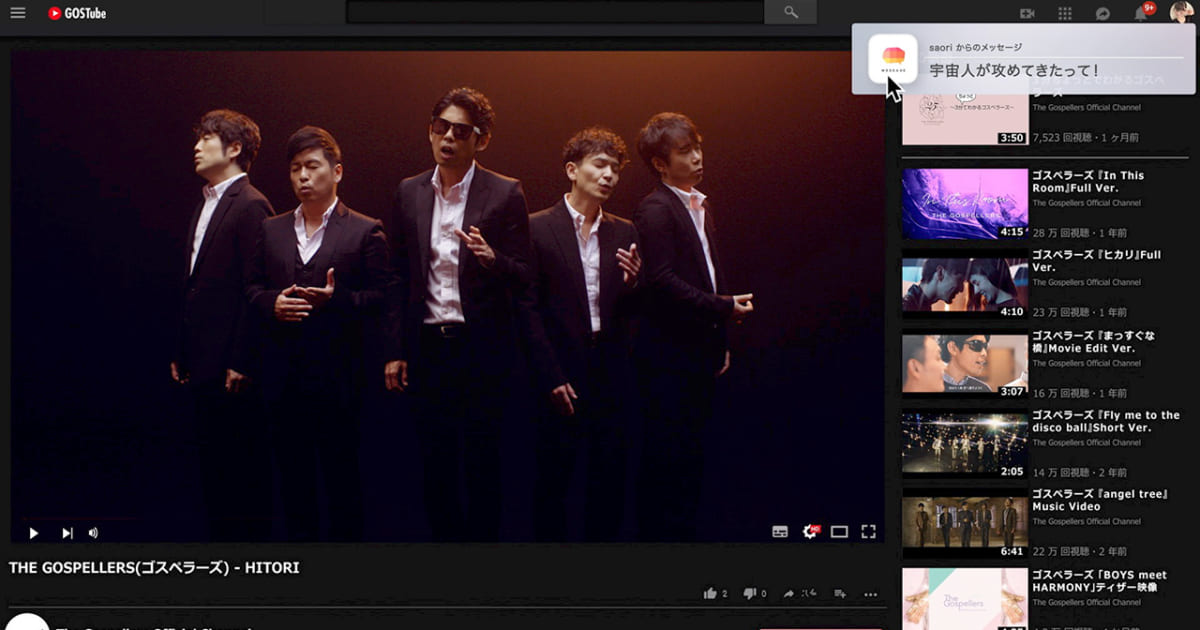Skip to the next video

tap(67, 533)
